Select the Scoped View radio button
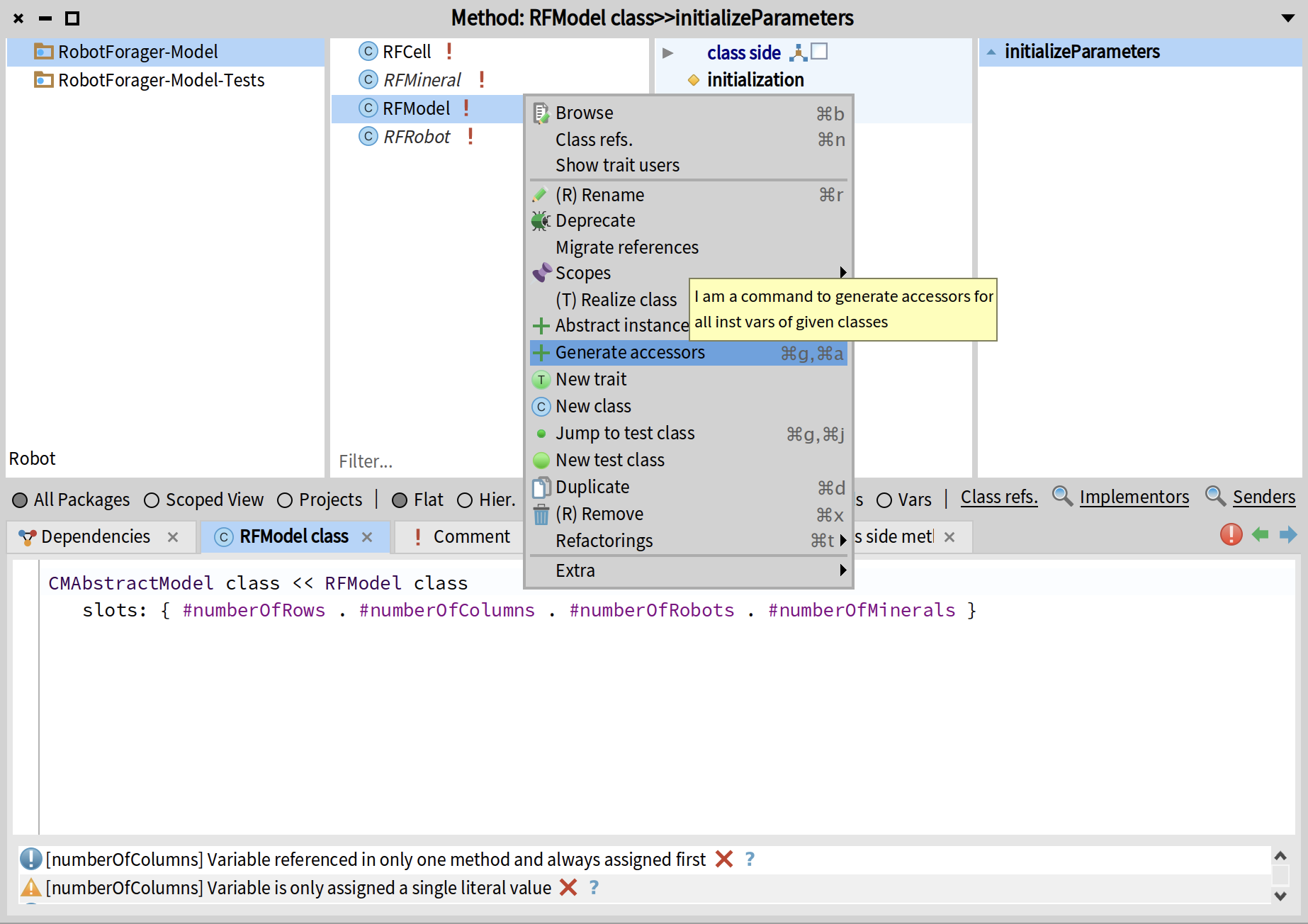This screenshot has width=1308, height=924. click(152, 500)
